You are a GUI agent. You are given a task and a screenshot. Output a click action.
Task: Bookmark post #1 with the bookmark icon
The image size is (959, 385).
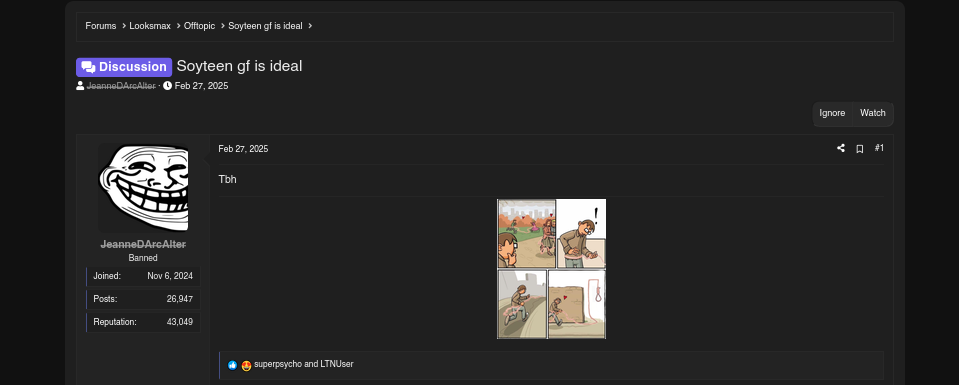(859, 149)
